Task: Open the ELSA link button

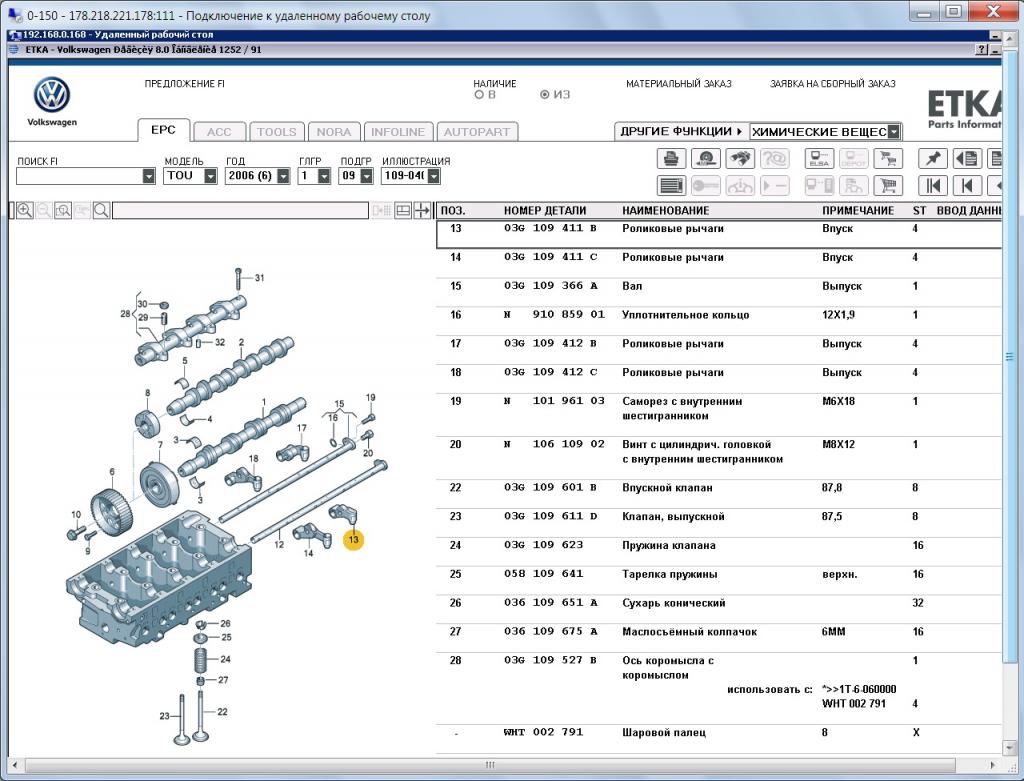Action: click(819, 159)
